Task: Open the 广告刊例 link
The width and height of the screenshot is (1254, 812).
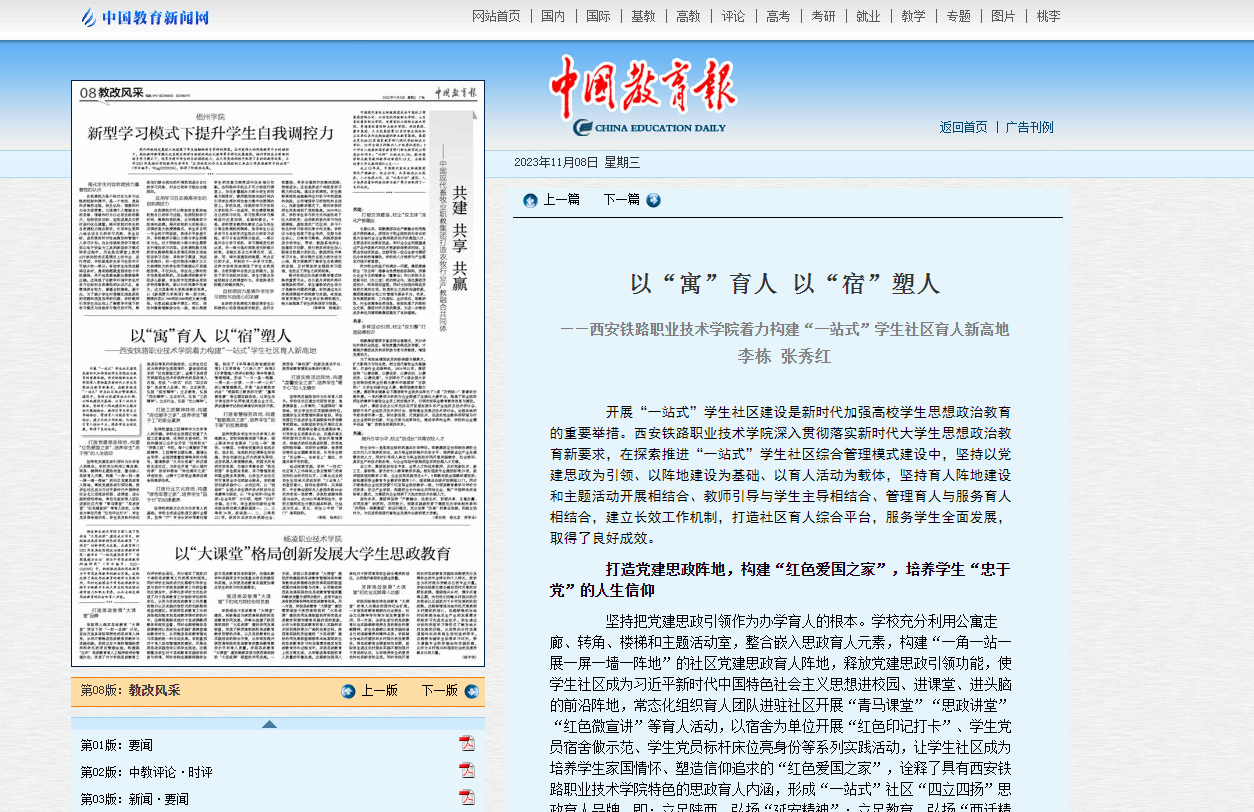Action: click(x=1029, y=127)
